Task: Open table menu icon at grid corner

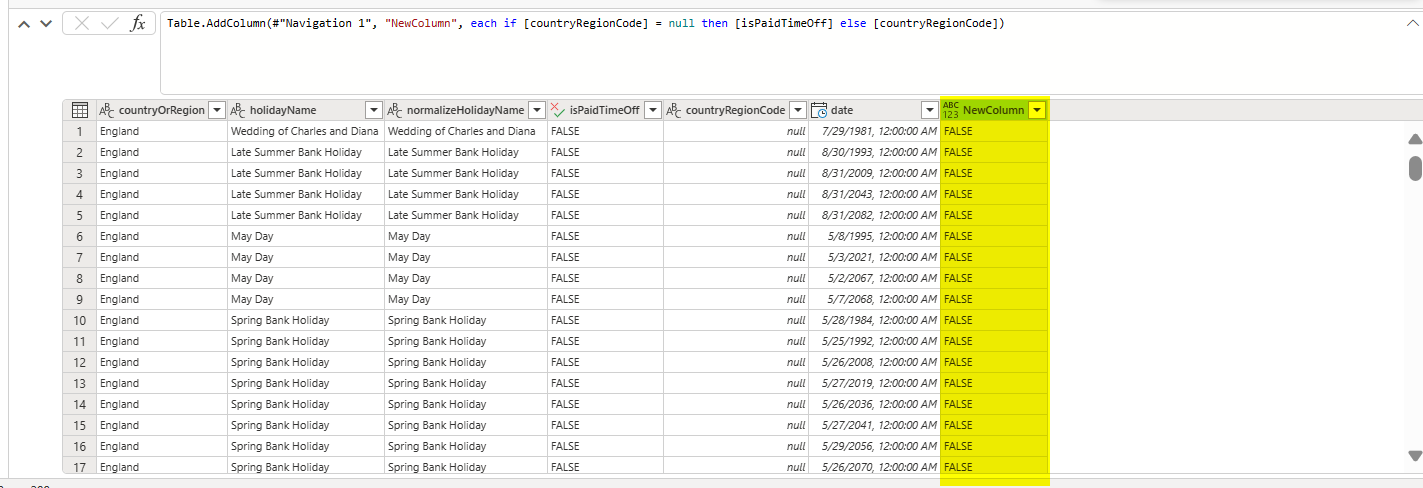Action: [x=80, y=110]
